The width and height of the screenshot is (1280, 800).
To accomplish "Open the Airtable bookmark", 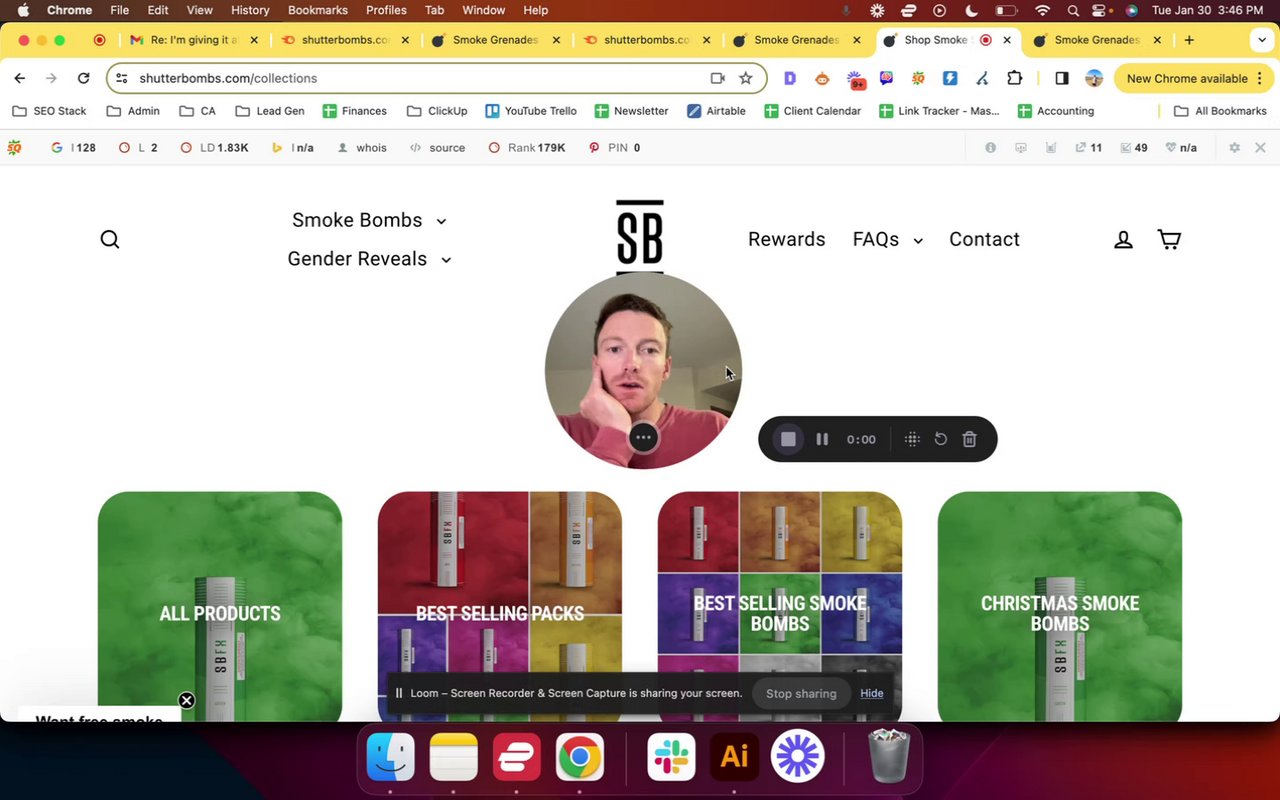I will click(716, 111).
